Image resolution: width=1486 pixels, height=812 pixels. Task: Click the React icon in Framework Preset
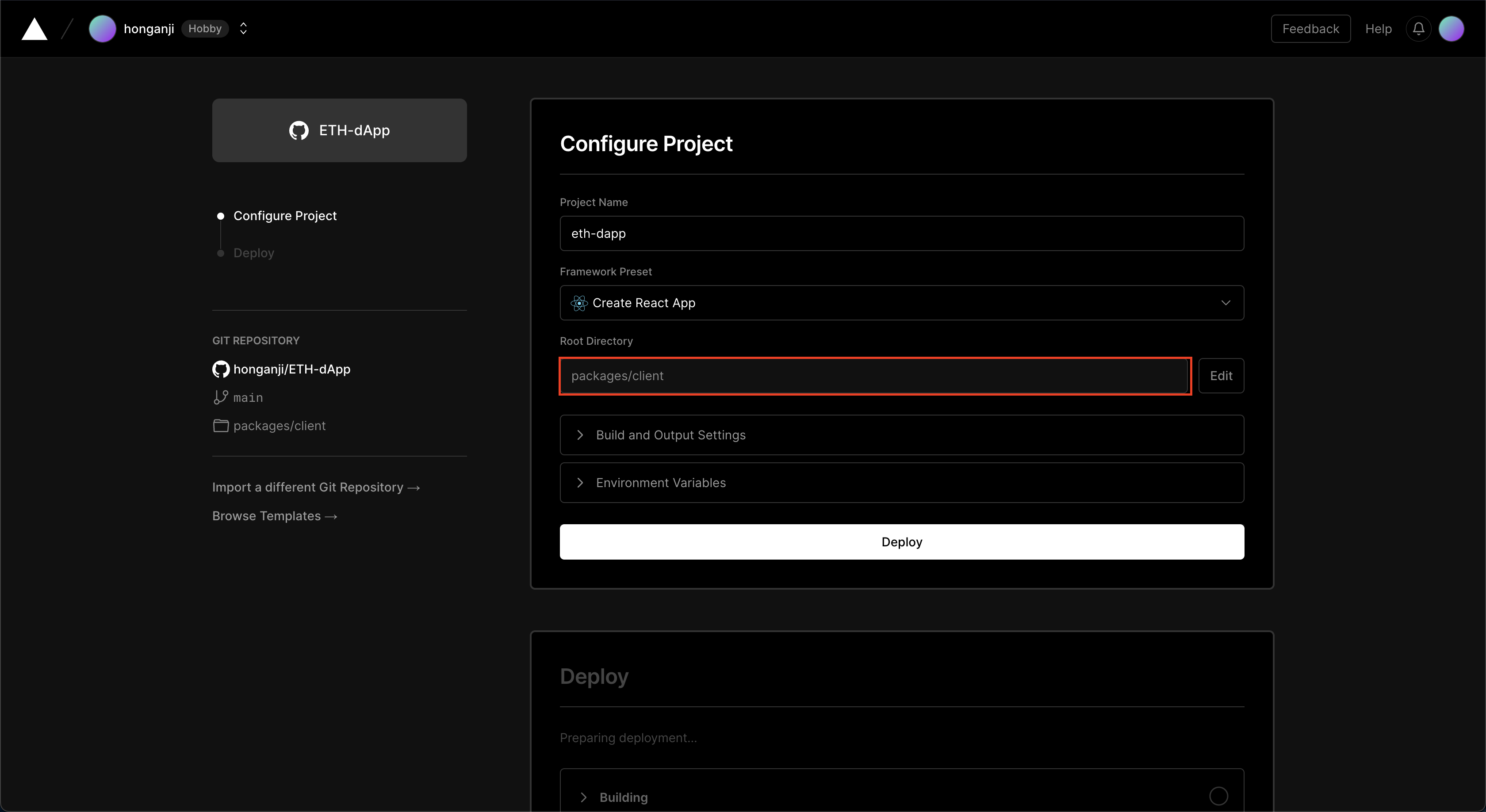pyautogui.click(x=579, y=303)
